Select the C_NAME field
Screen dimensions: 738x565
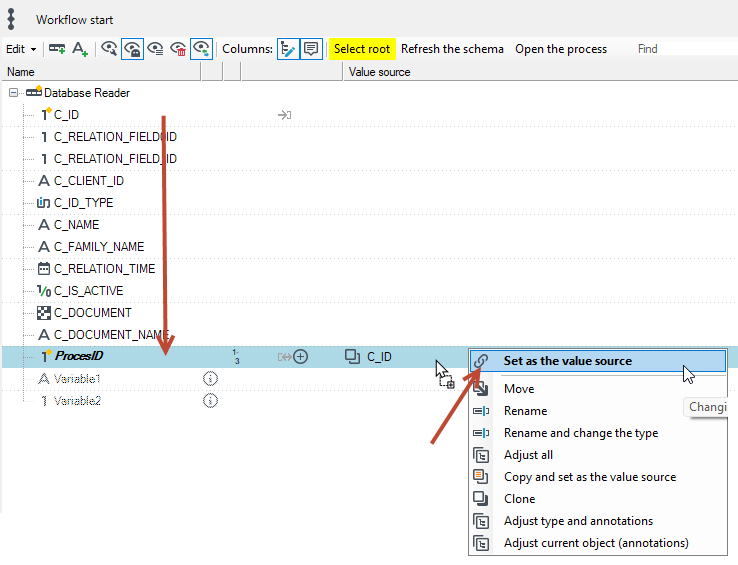(76, 225)
